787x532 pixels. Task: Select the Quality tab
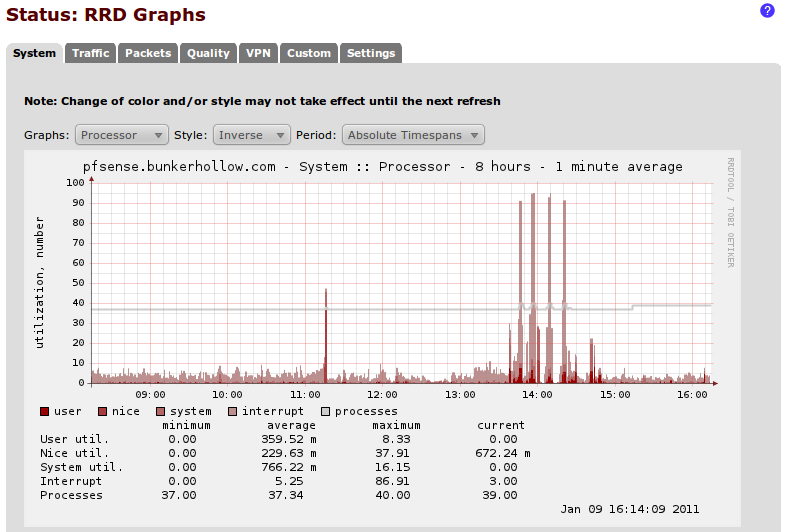208,53
